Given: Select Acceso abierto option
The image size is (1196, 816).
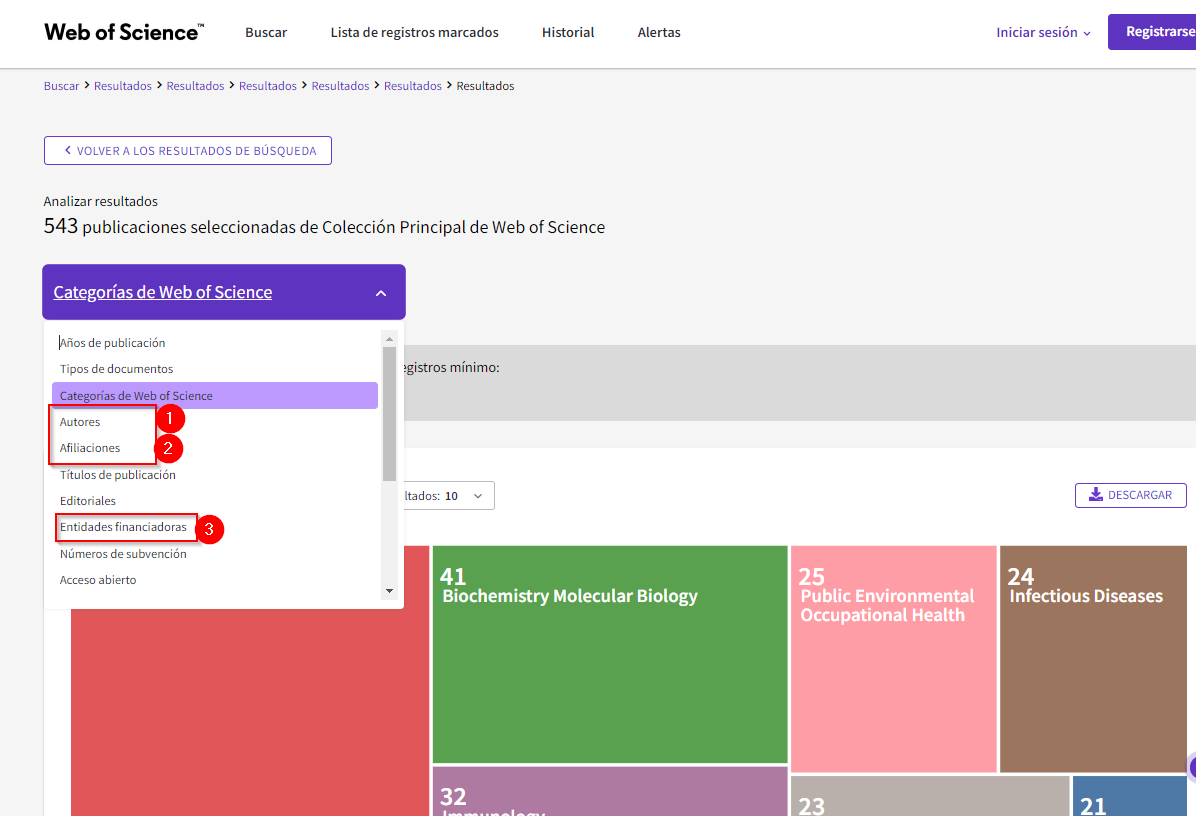Looking at the screenshot, I should pos(98,580).
